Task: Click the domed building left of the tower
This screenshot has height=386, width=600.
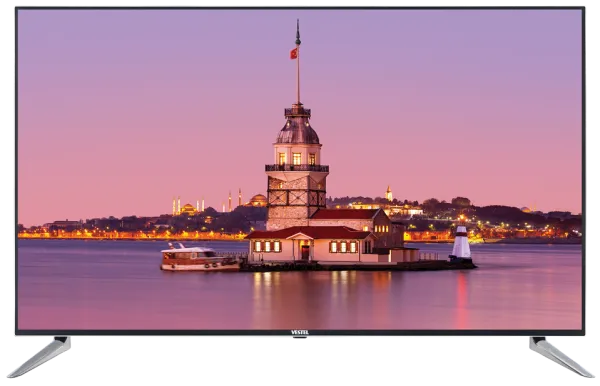Action: pyautogui.click(x=258, y=200)
